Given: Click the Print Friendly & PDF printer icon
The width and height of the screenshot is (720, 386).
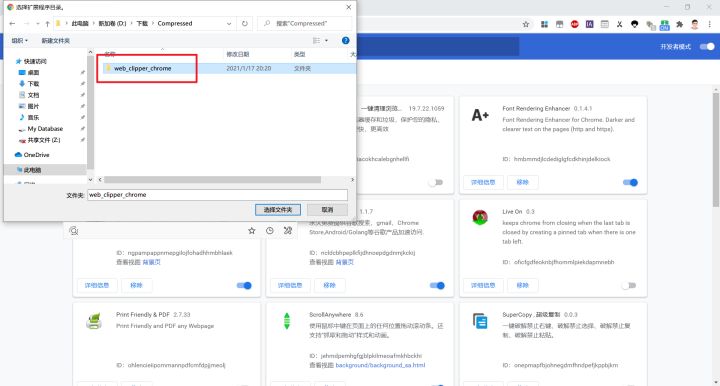Looking at the screenshot, I should point(94,321).
